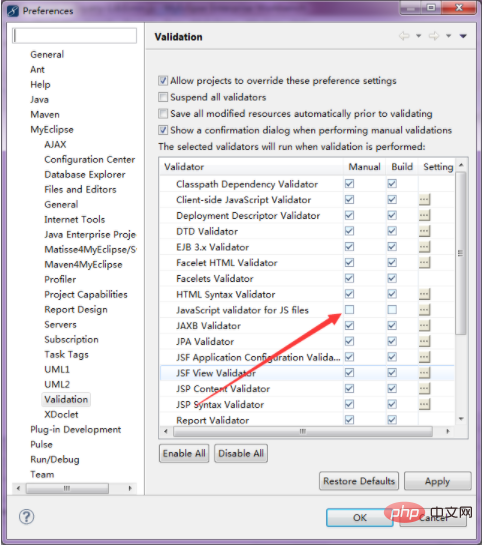
Task: Open settings for Client-side JavaScript Validator
Action: pos(424,200)
